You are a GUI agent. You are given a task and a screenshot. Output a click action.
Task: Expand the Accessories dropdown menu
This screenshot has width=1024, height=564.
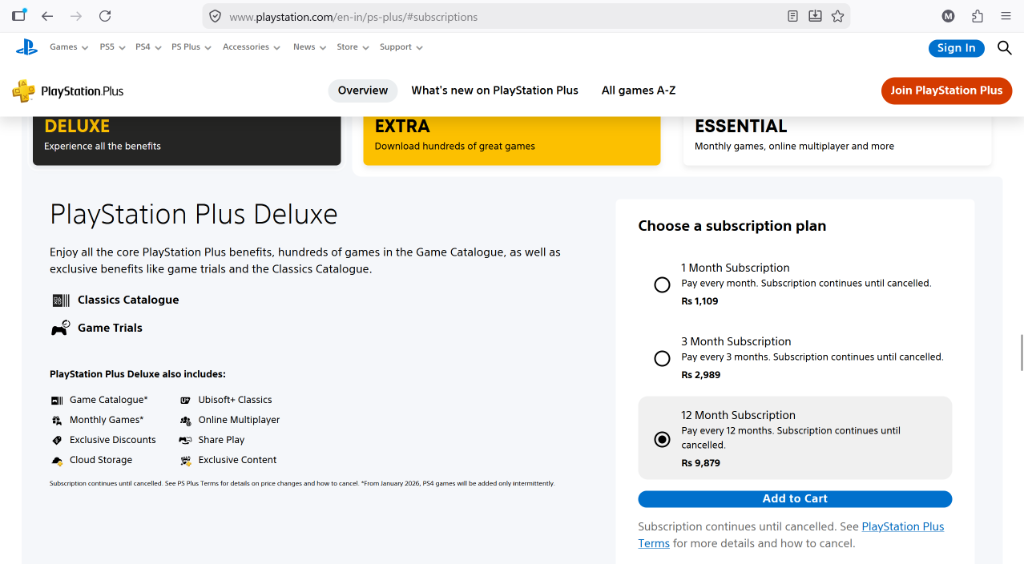(251, 47)
